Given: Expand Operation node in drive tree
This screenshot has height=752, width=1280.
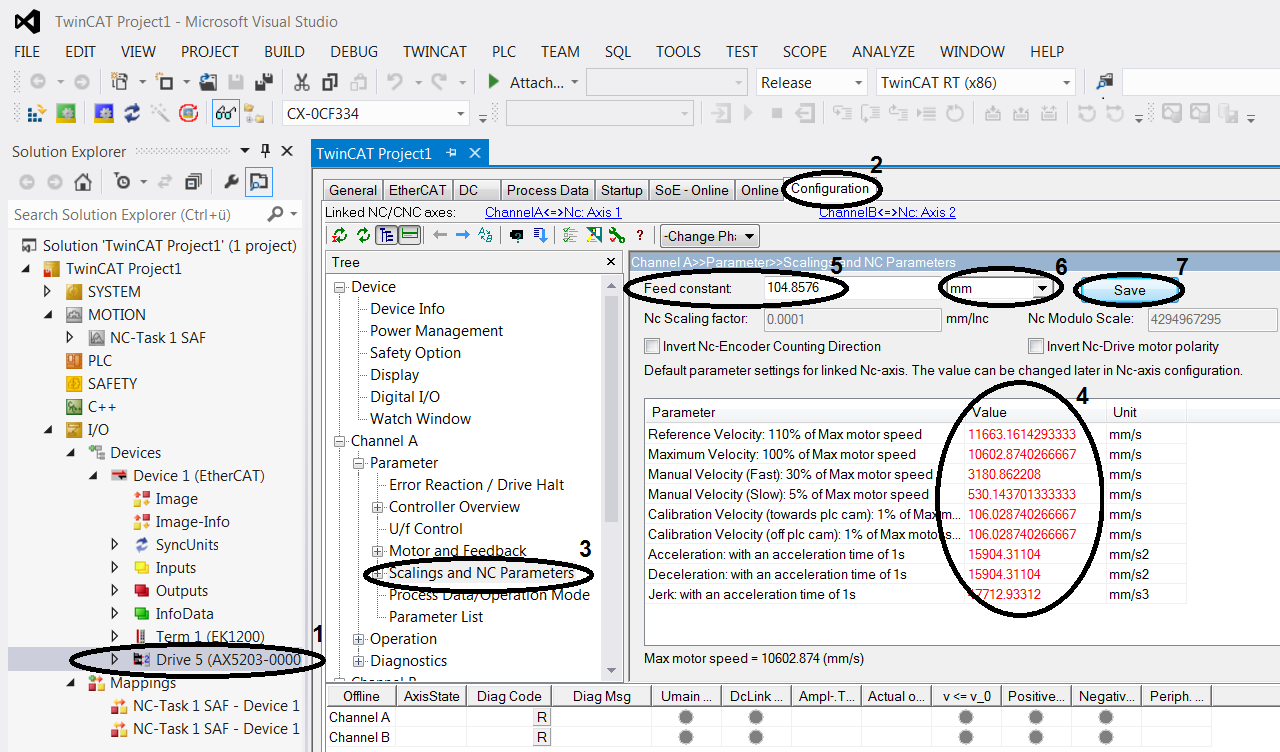Looking at the screenshot, I should (359, 639).
